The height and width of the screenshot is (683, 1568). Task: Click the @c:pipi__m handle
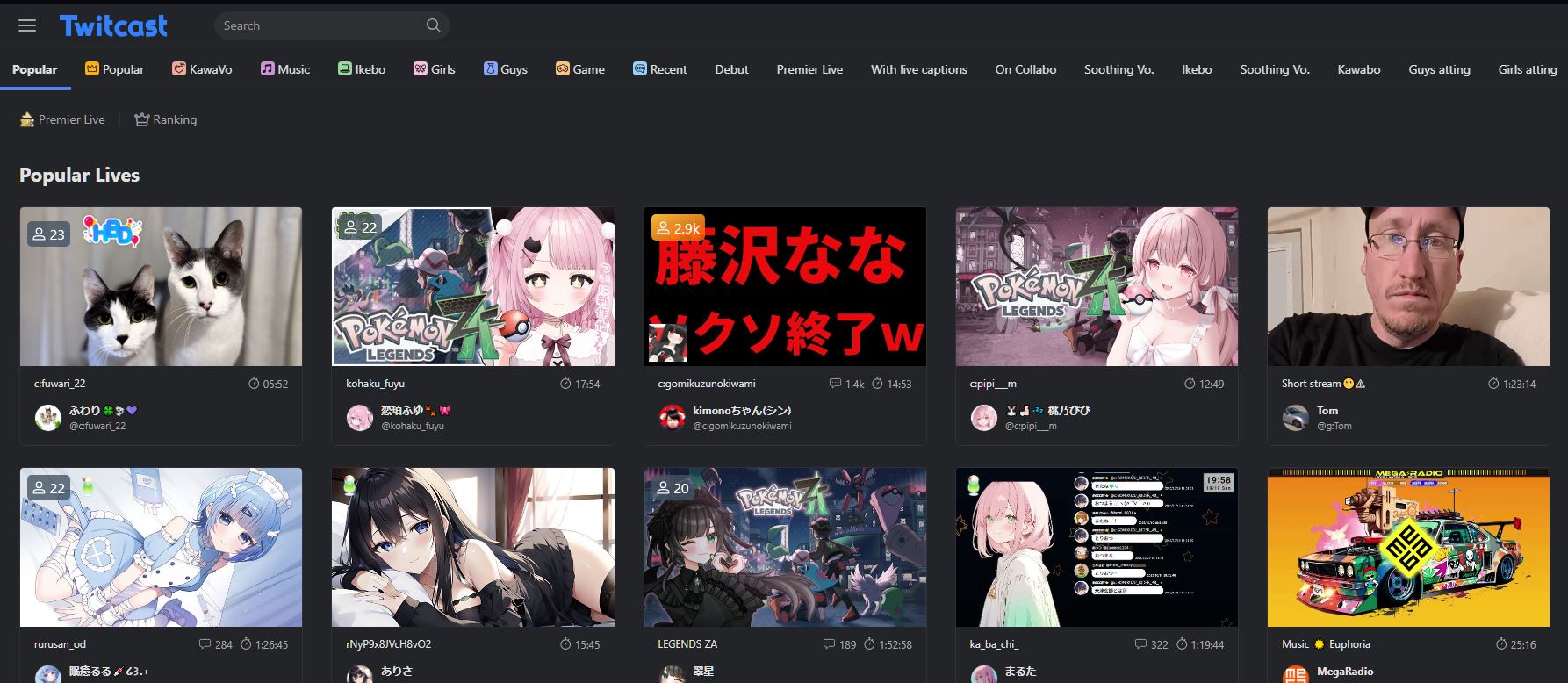[x=1031, y=427]
